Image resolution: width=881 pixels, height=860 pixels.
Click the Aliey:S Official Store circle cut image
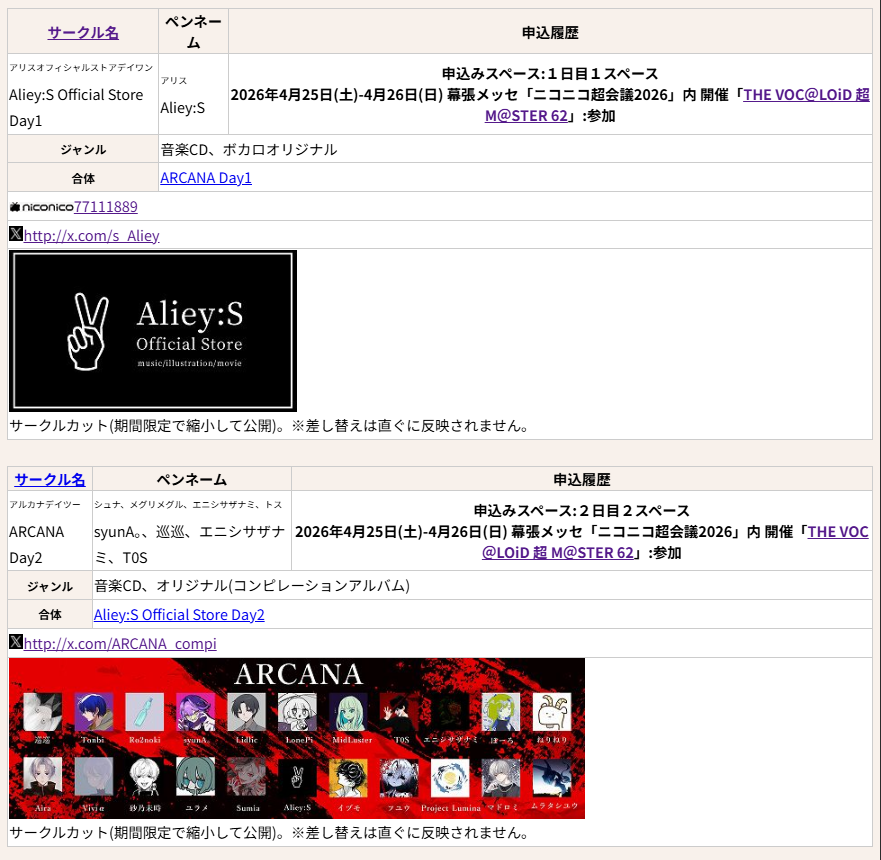[x=152, y=330]
